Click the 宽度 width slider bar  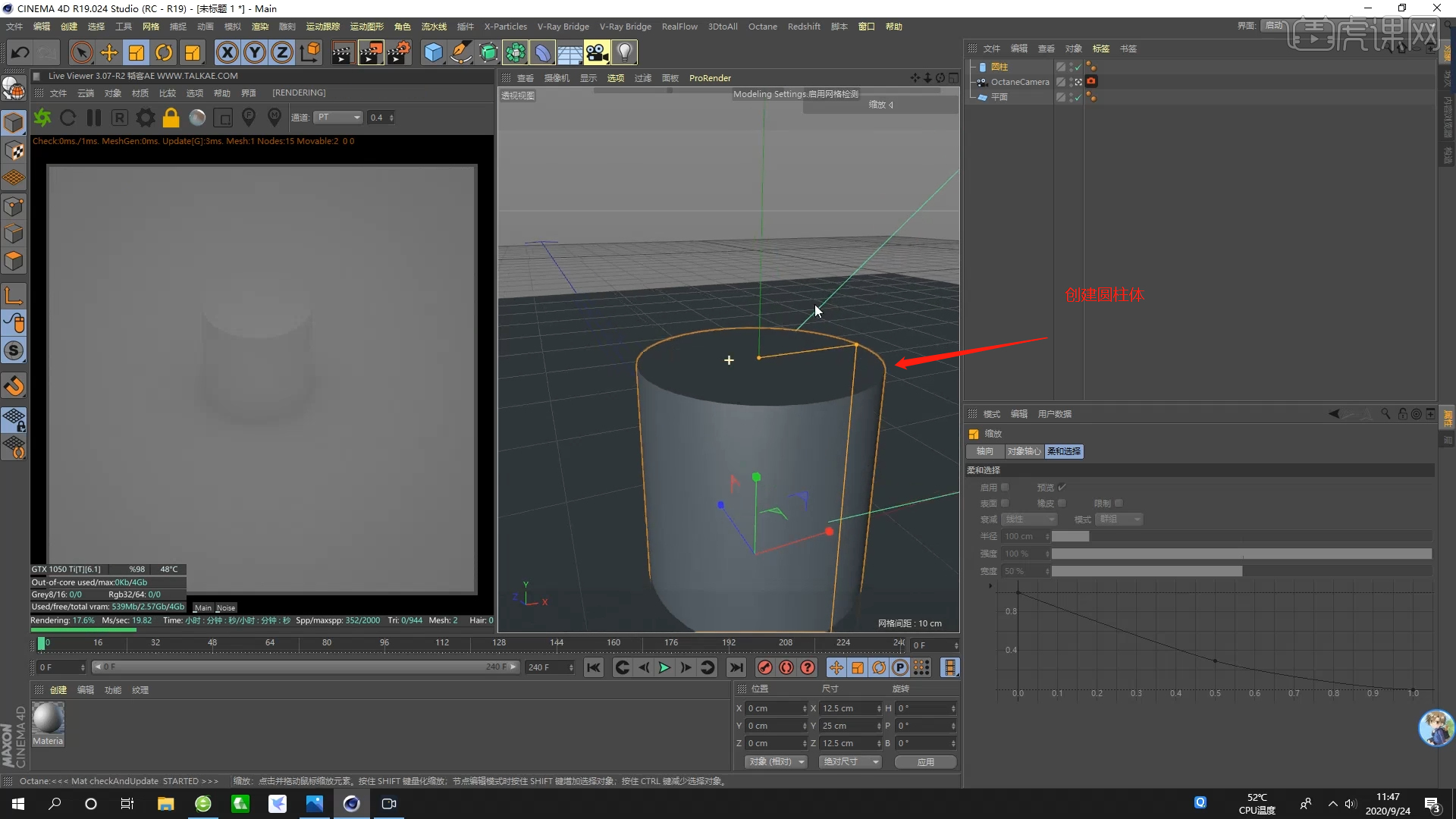1241,571
